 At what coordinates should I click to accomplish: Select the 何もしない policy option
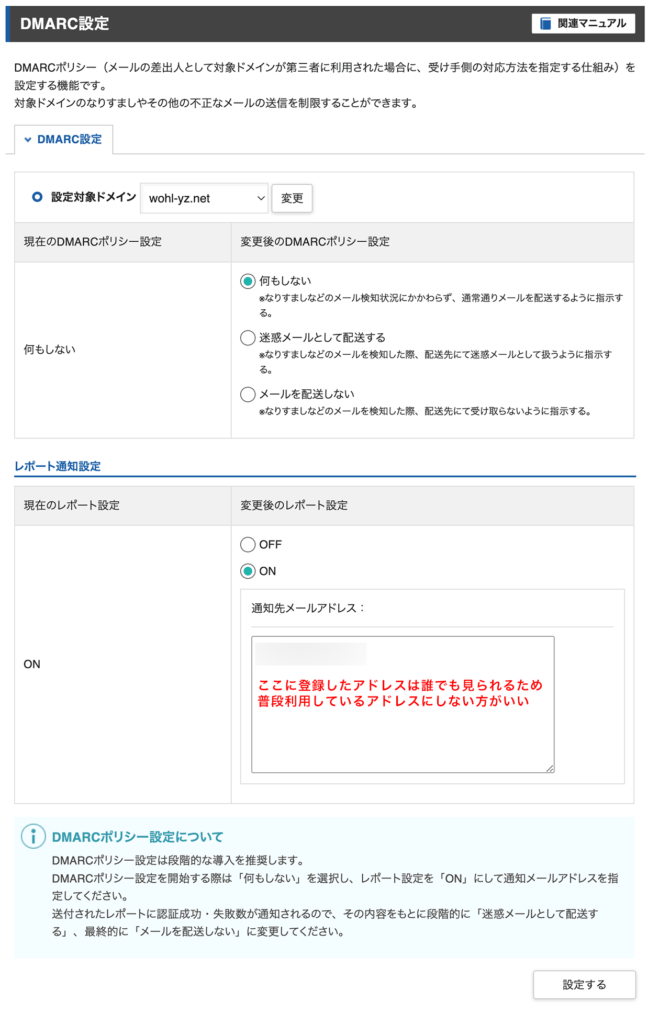tap(248, 282)
